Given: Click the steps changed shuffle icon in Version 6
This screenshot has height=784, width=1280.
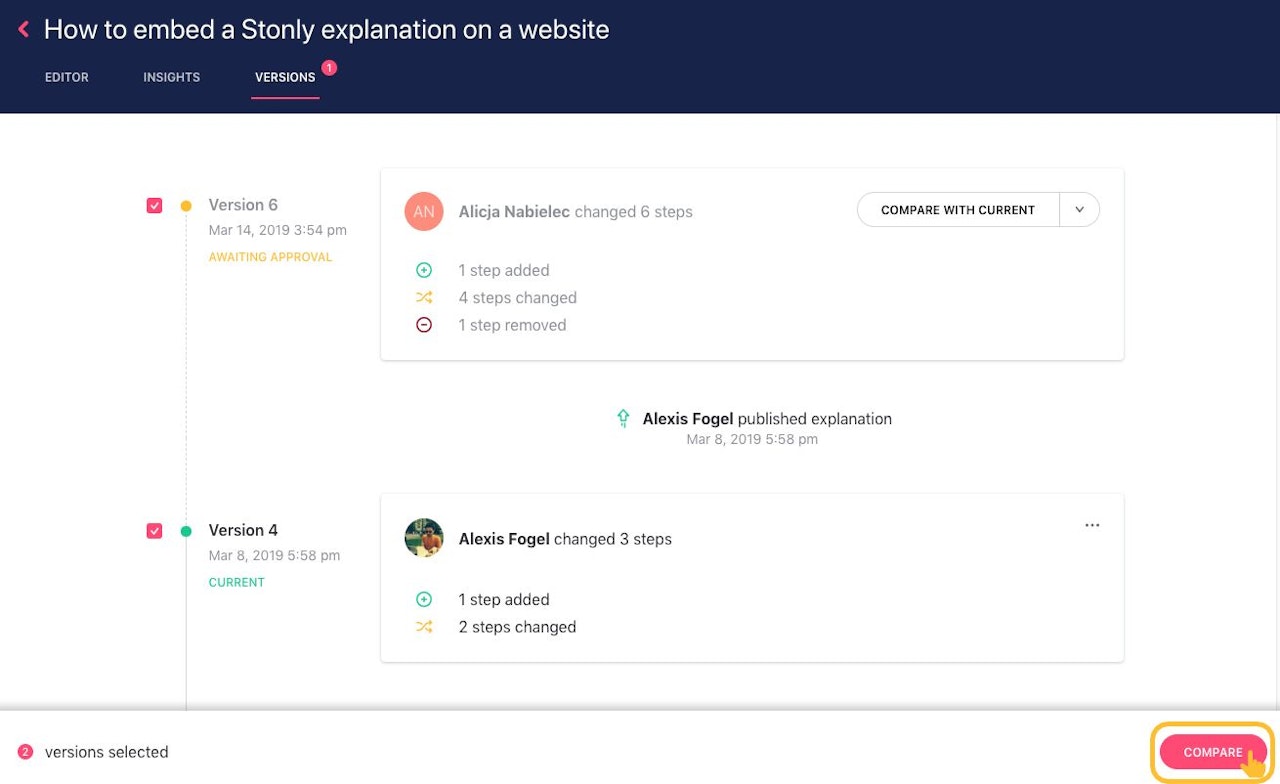Looking at the screenshot, I should pyautogui.click(x=424, y=297).
